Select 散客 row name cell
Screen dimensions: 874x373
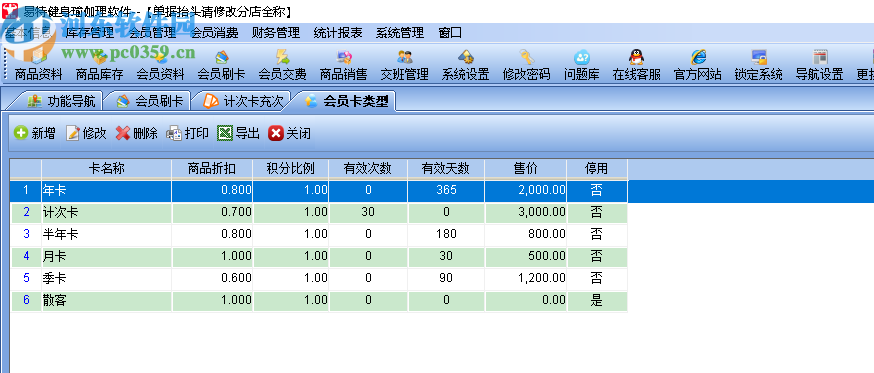(106, 301)
